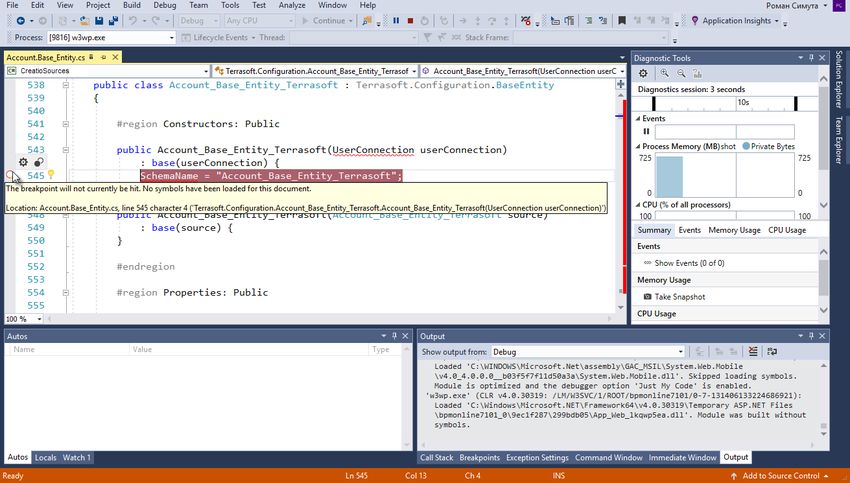Collapse the Properties region at line 554
Screen dimensions: 850x483
coord(66,293)
